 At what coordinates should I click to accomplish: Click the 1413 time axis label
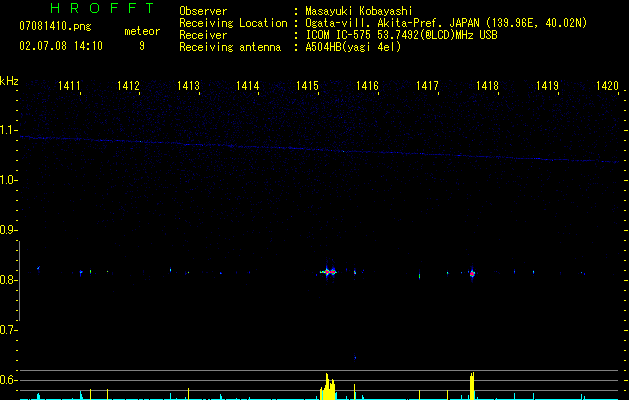(x=189, y=86)
